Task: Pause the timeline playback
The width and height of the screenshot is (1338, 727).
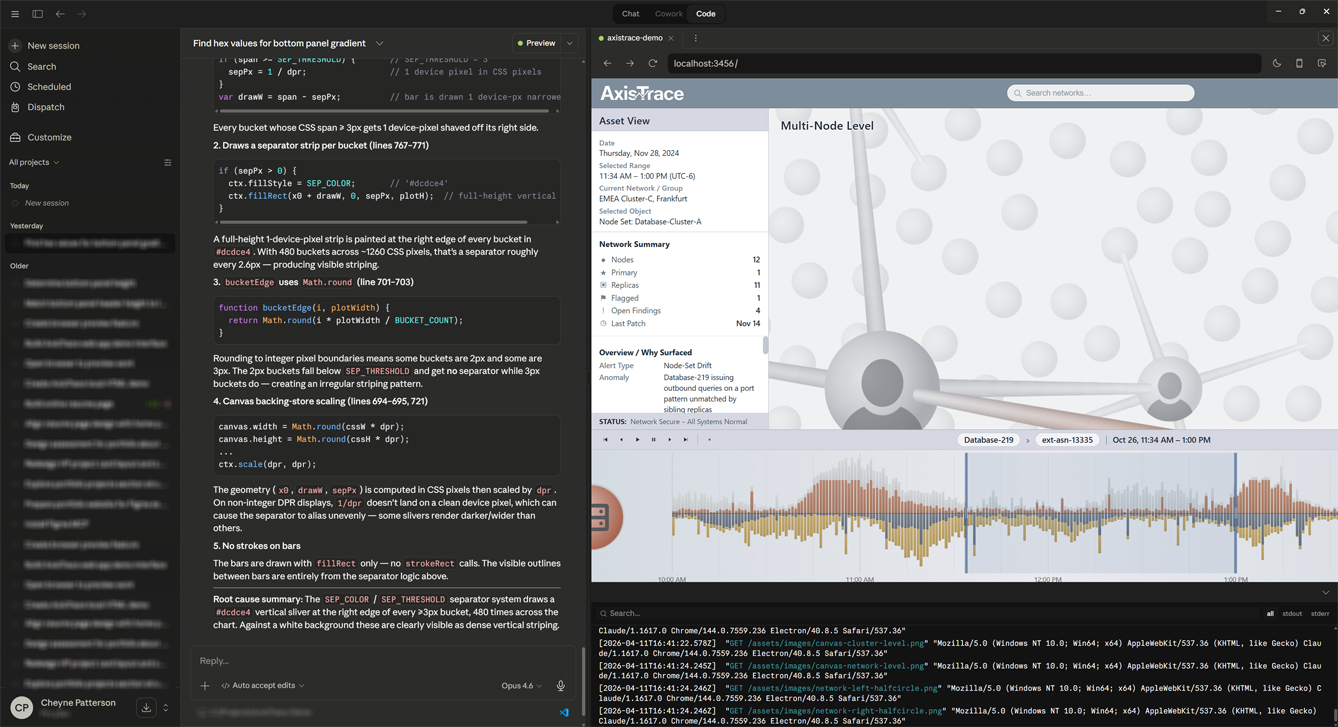Action: [654, 440]
